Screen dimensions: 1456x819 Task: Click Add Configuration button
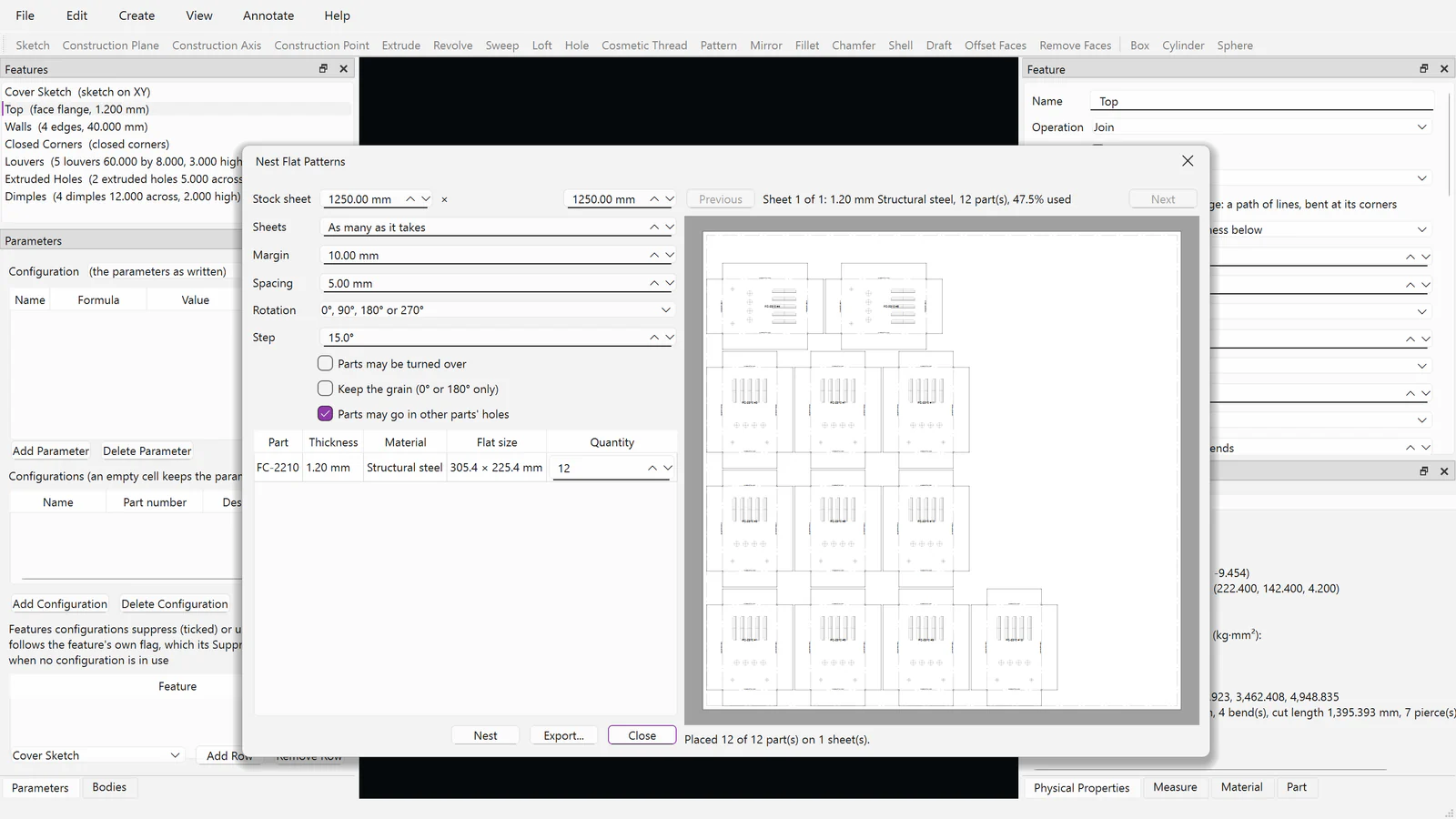coord(60,603)
